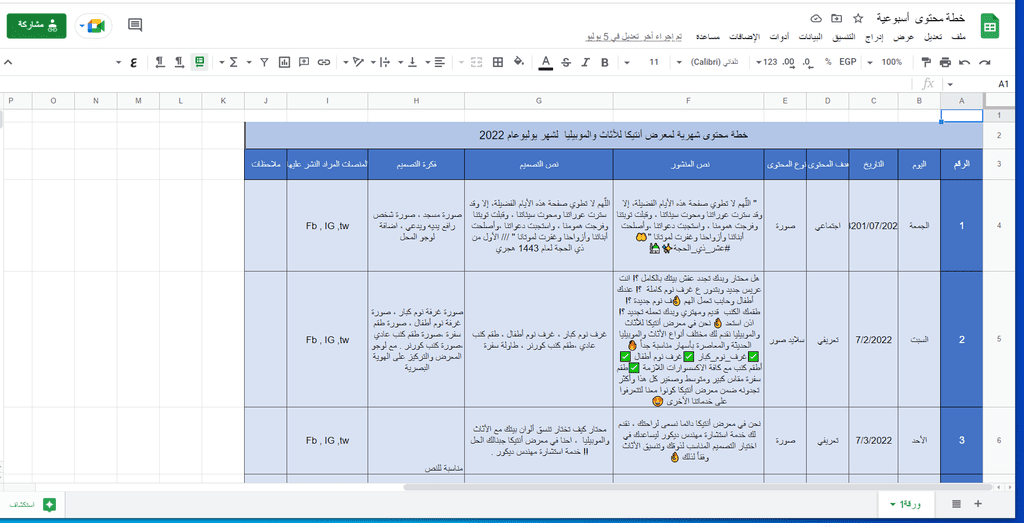The height and width of the screenshot is (523, 1024).
Task: Apply EGP currency format
Action: coord(847,63)
